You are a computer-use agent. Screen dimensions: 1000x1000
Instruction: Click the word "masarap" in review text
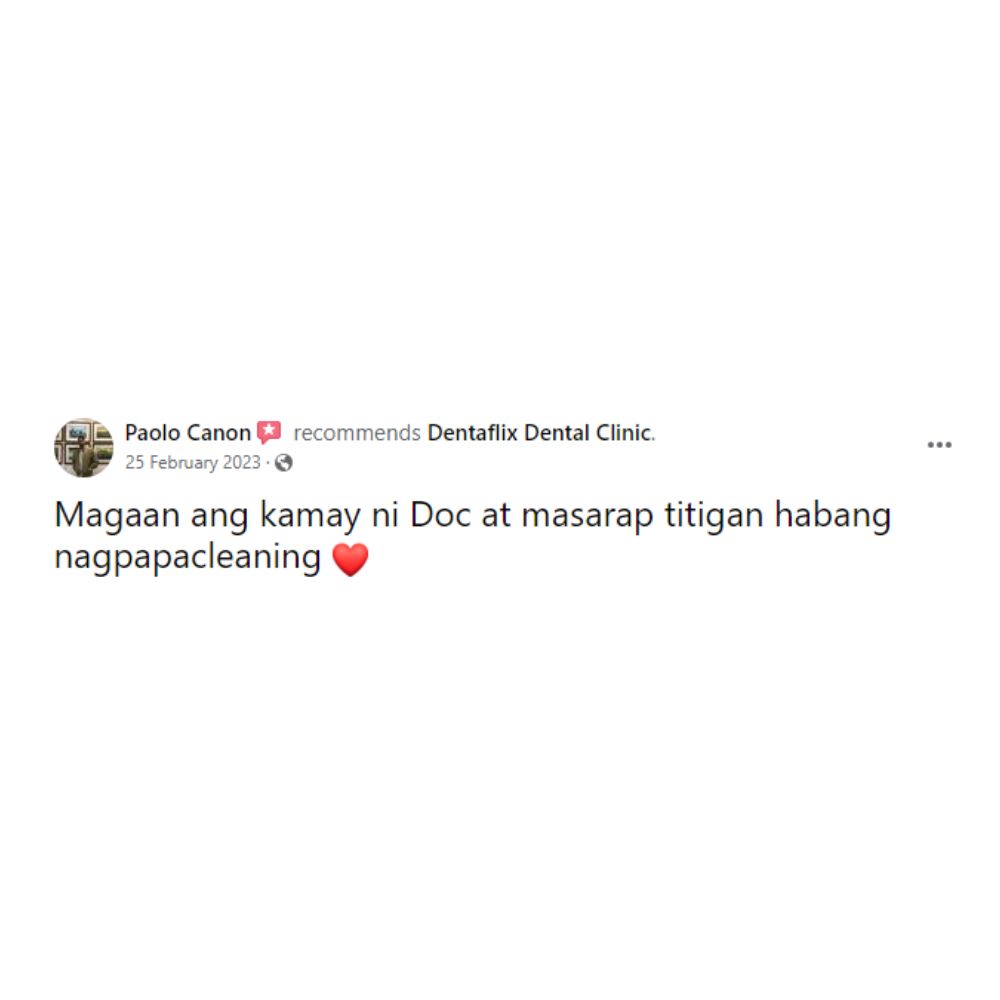587,516
